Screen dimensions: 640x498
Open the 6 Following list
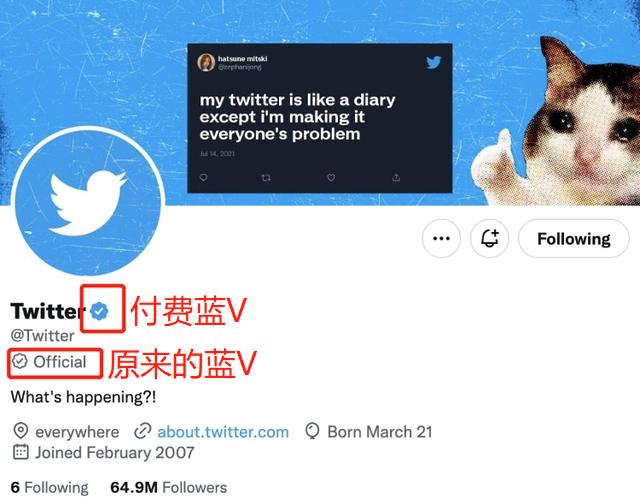pos(49,487)
